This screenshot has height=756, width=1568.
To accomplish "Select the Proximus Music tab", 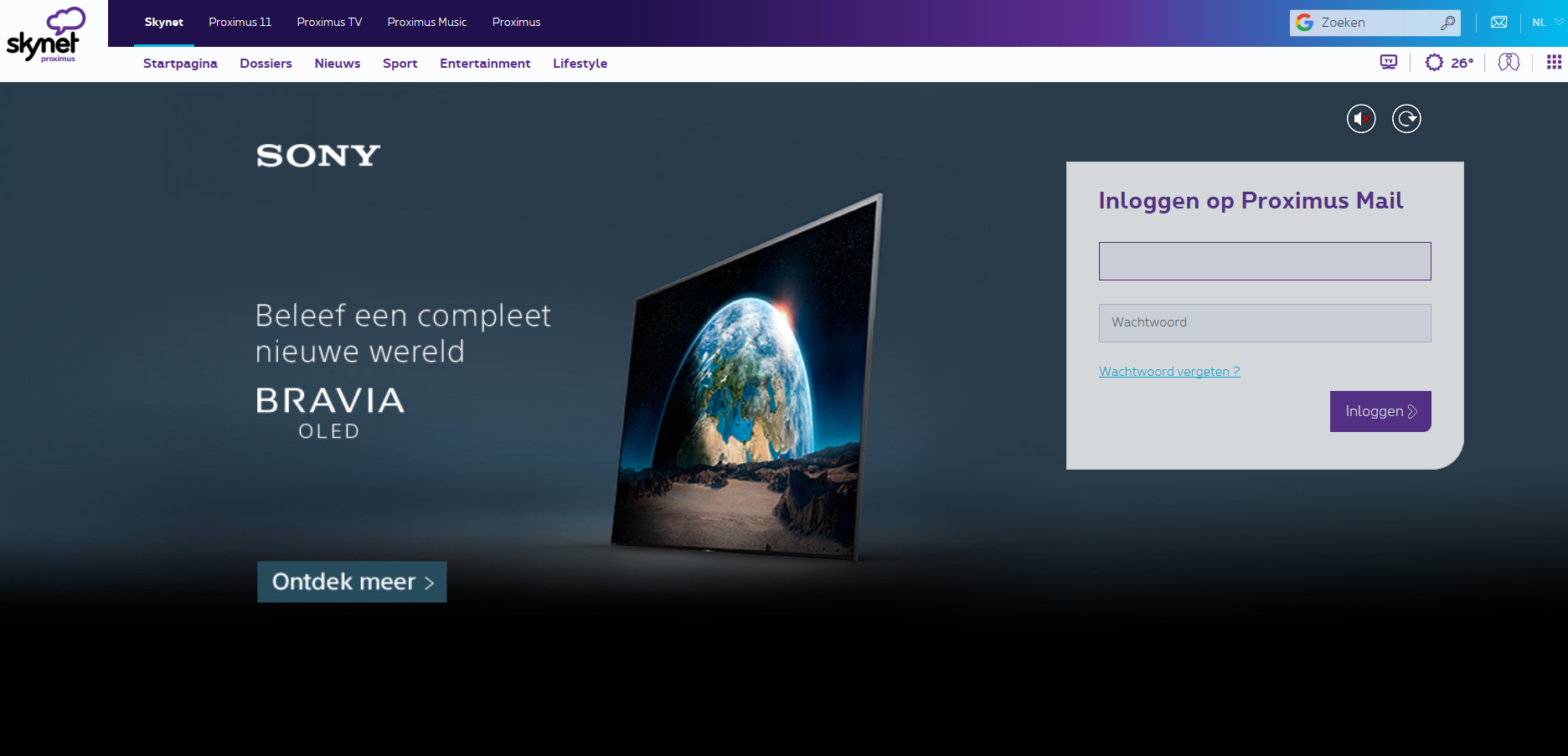I will coord(427,23).
